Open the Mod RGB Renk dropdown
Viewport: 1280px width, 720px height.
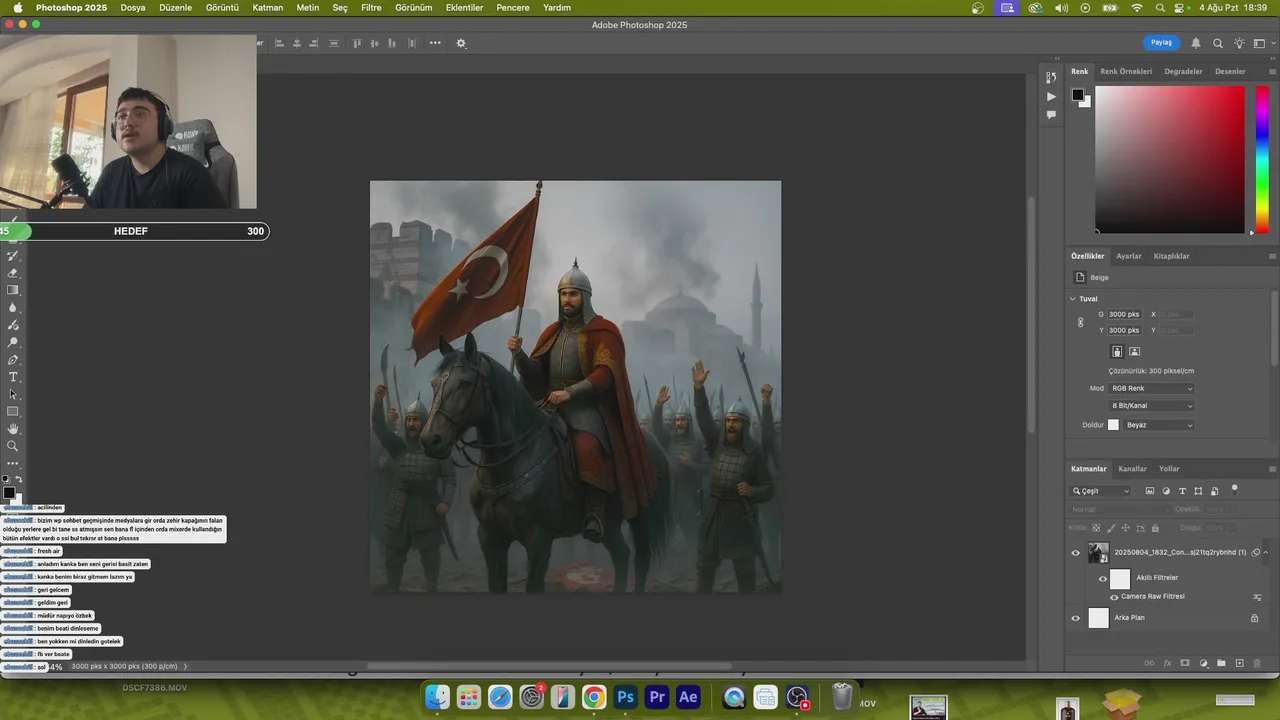pos(1152,388)
